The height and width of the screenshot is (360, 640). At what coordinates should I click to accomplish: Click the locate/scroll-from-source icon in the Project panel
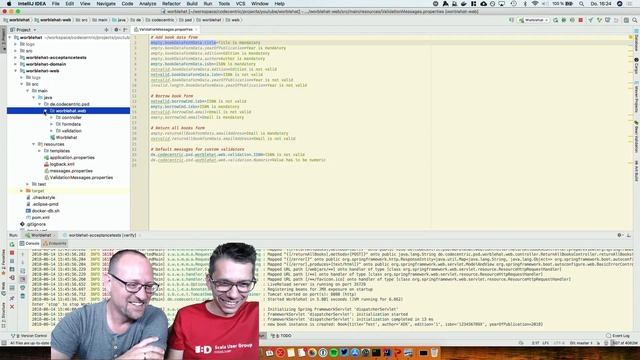pyautogui.click(x=107, y=30)
